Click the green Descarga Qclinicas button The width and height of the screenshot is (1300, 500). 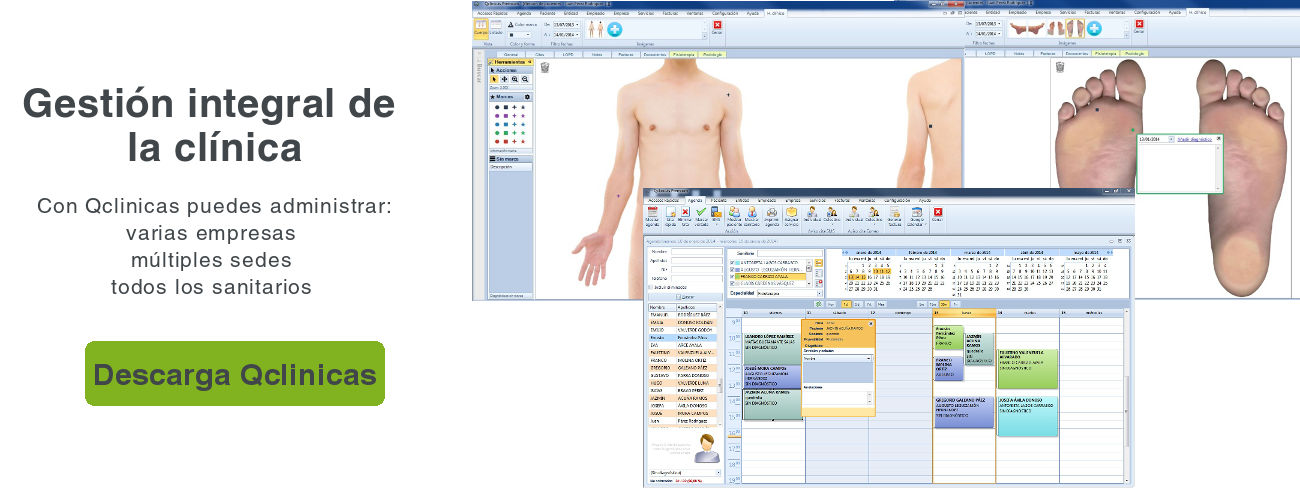(x=235, y=374)
